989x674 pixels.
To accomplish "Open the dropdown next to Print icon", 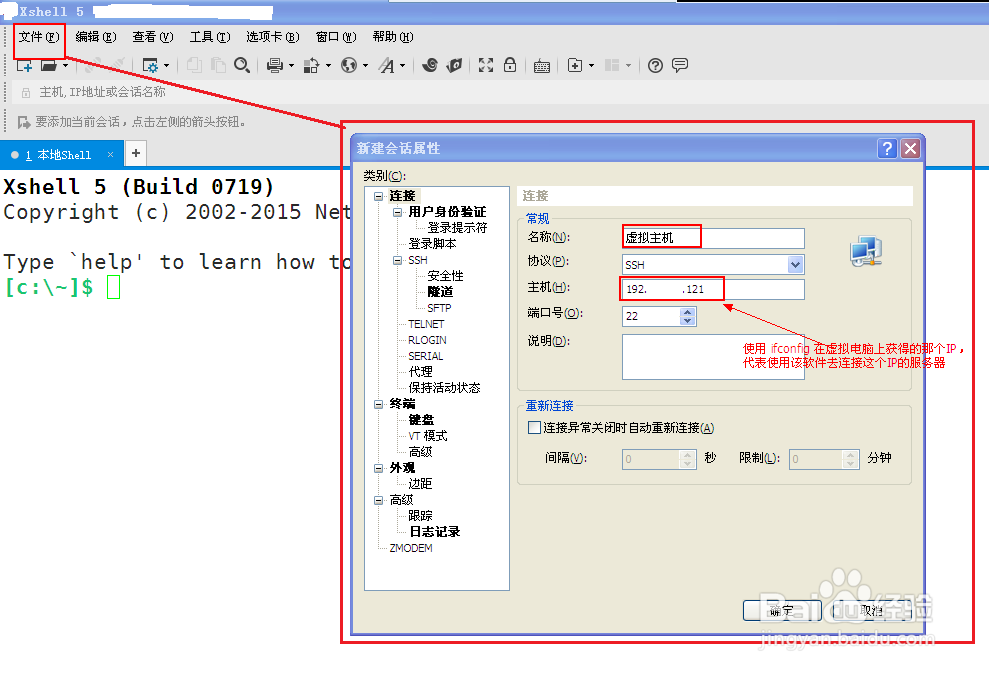I will click(291, 66).
